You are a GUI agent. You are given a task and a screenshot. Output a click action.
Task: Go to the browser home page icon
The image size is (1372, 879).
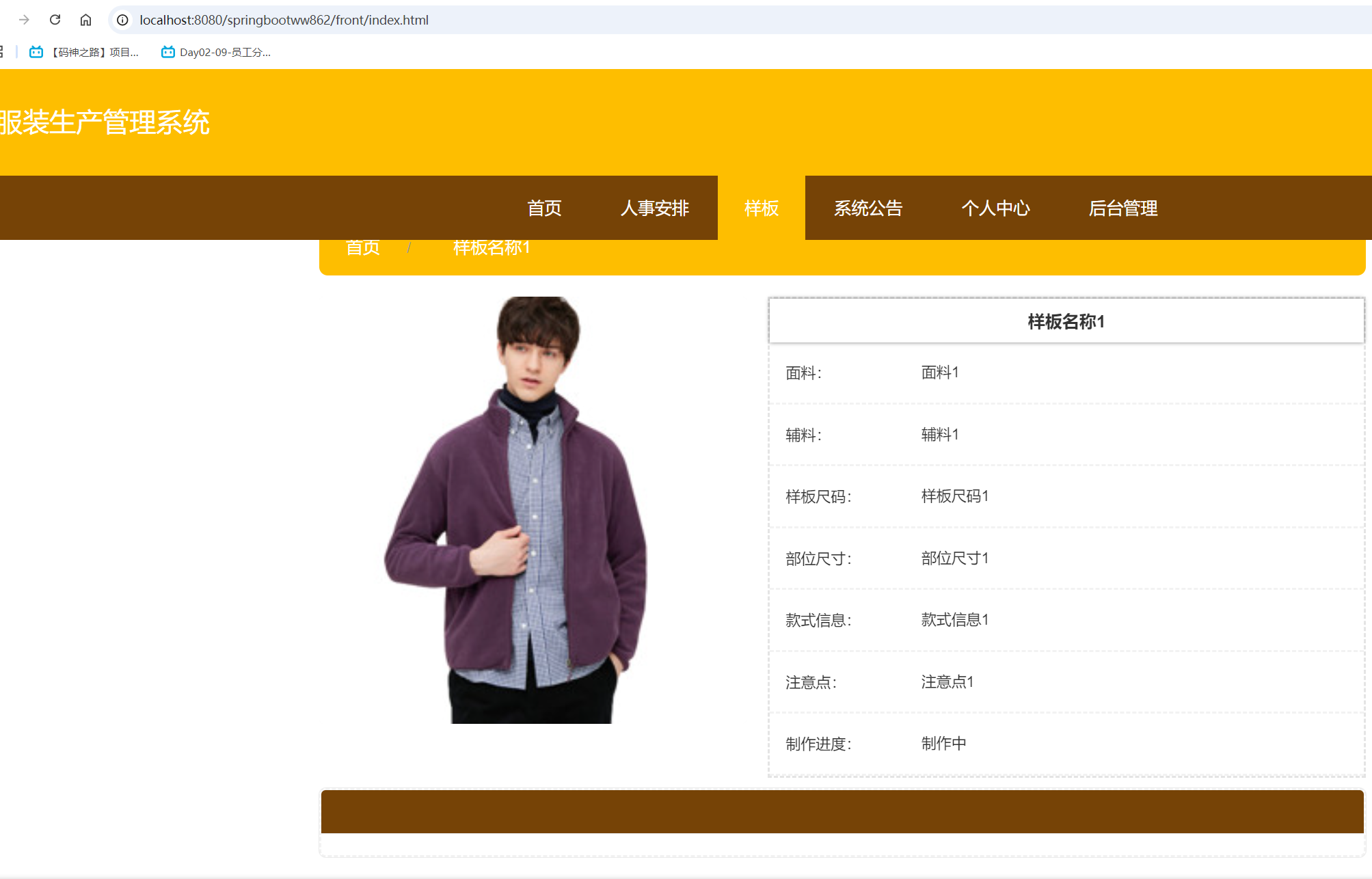[85, 20]
